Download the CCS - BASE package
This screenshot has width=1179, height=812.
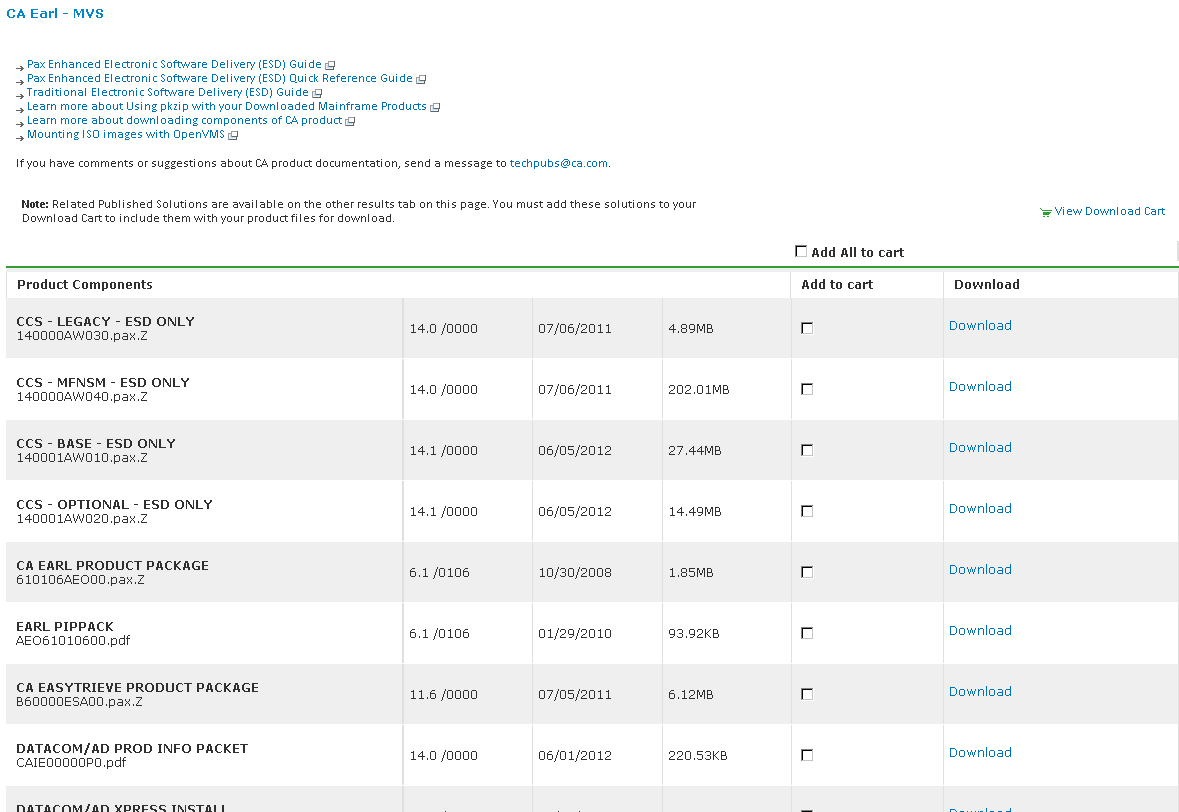point(980,447)
